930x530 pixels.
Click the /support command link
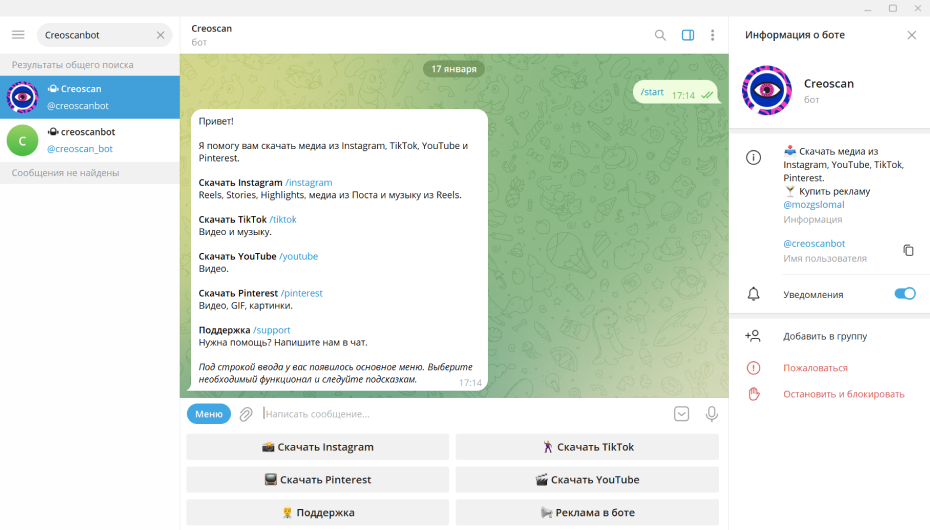click(x=272, y=330)
